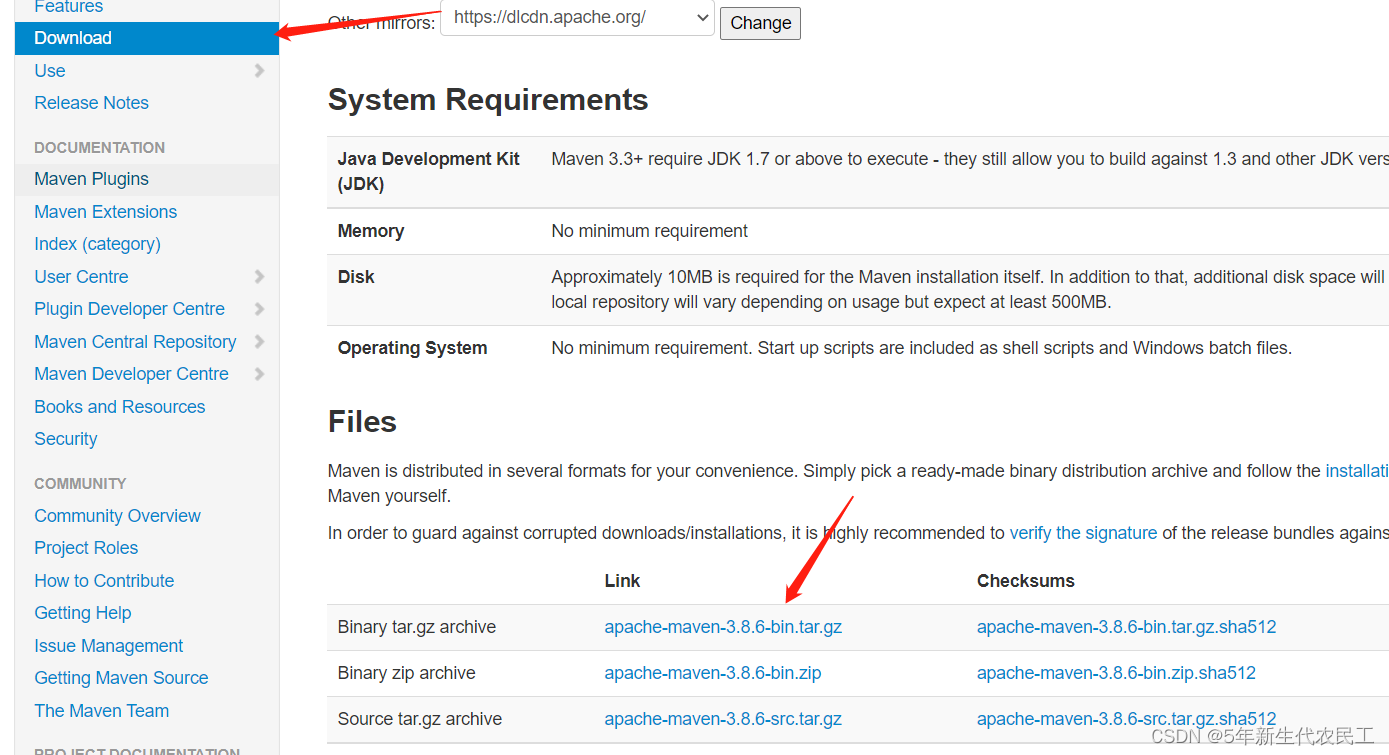
Task: Click the Binary tar.gz archive label
Action: (417, 627)
